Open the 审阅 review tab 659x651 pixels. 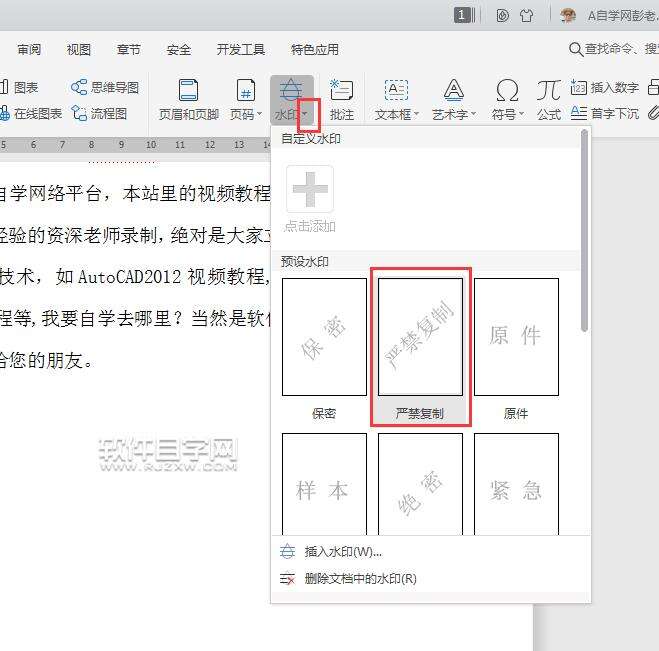[29, 50]
